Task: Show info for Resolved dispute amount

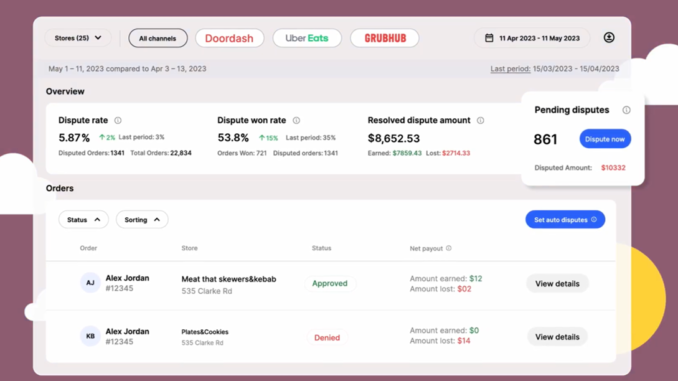Action: pos(480,120)
